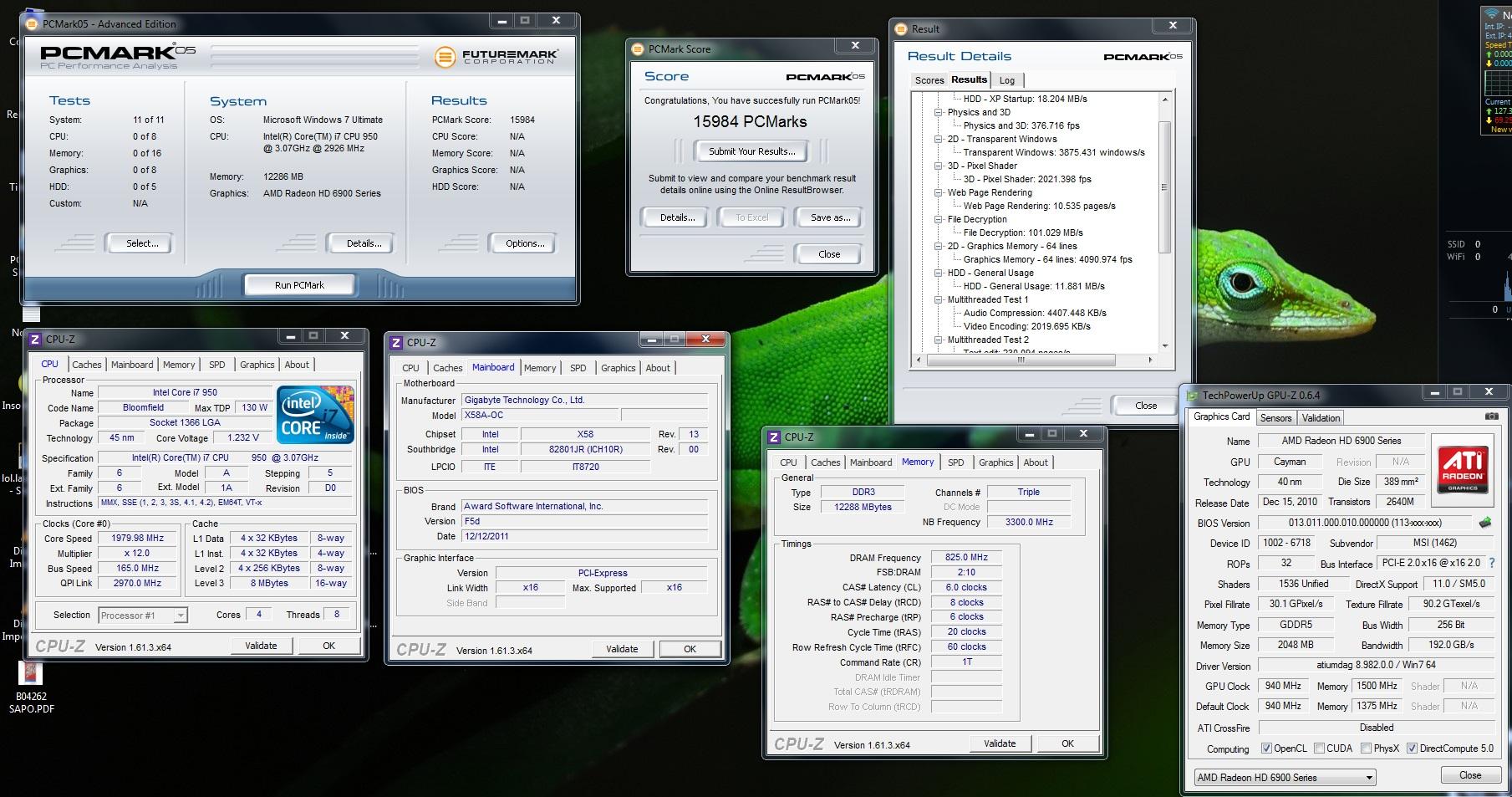Click the DRAM Frequency value 825.0 MHz
This screenshot has width=1512, height=797.
coord(966,558)
